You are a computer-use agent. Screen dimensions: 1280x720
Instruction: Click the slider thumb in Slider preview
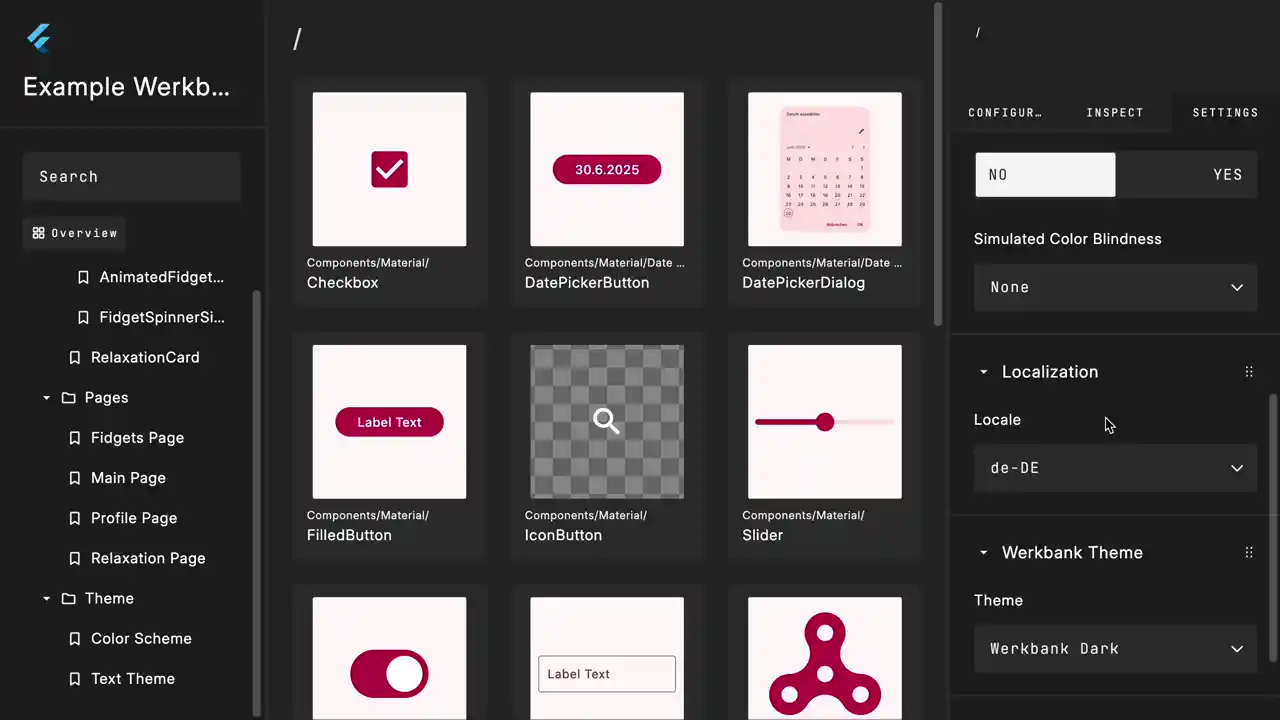click(x=825, y=422)
